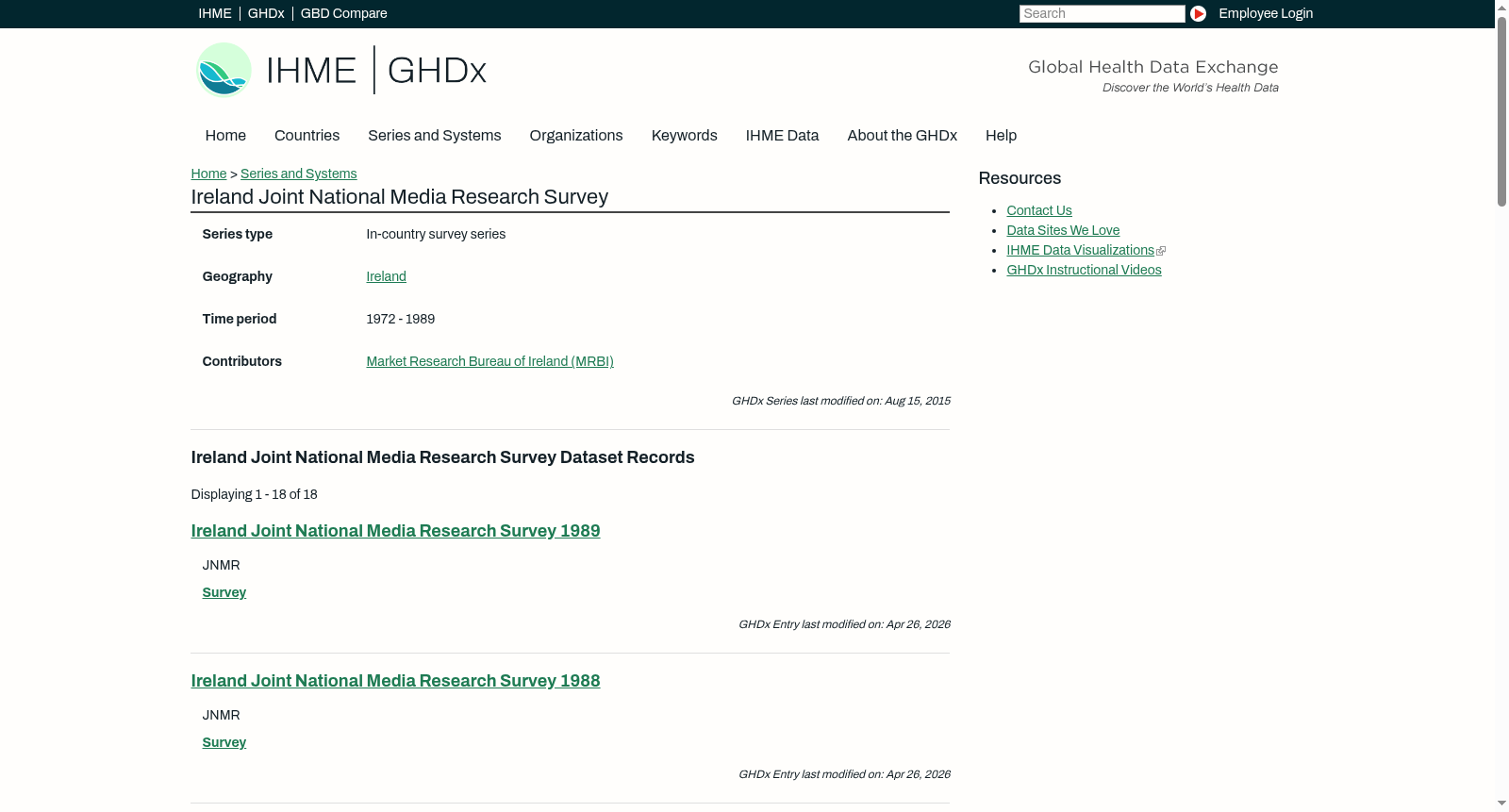
Task: Open the Countries menu
Action: [x=307, y=136]
